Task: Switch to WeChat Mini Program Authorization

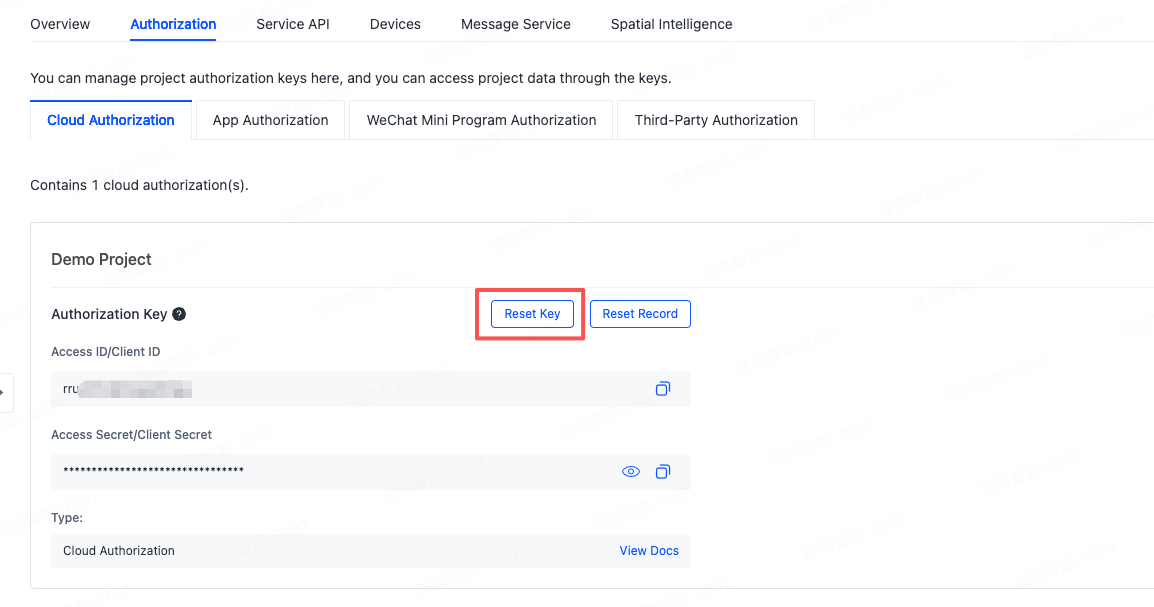Action: click(481, 120)
